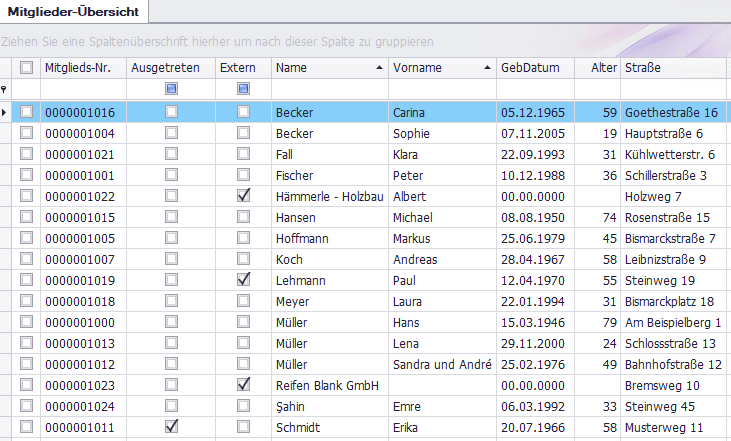Toggle the Ausgetreten filter checkbox
Screen dimensions: 731x441
171,90
